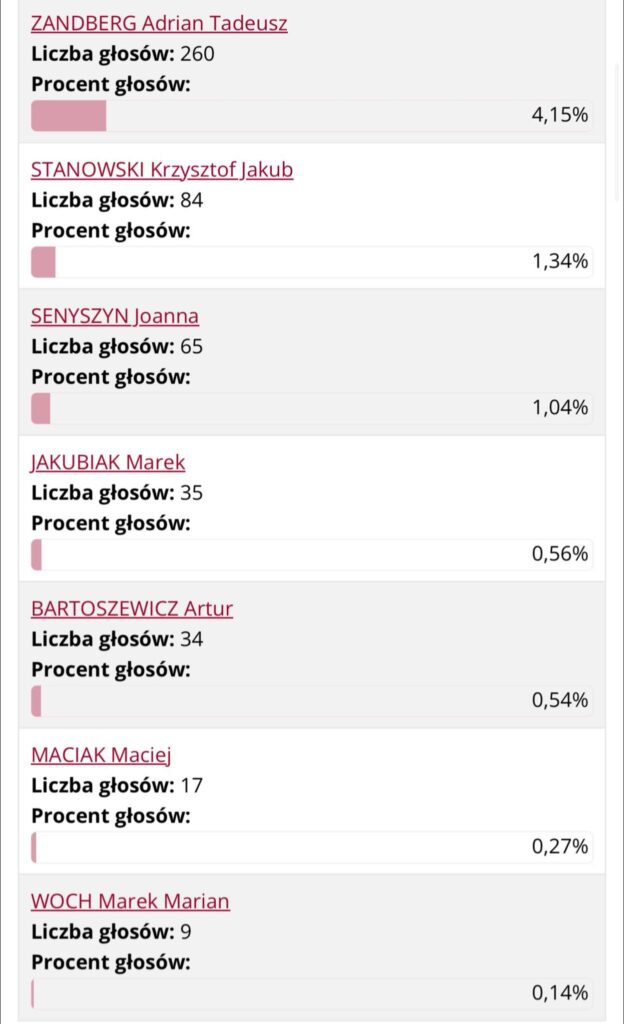
Task: Click Senyszyn's 1,04% vote bar
Action: (x=41, y=408)
